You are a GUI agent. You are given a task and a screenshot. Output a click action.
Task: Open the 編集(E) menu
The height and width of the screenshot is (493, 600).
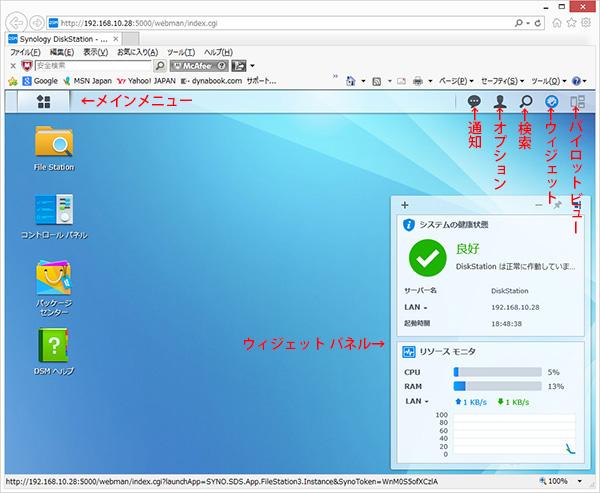coord(62,52)
